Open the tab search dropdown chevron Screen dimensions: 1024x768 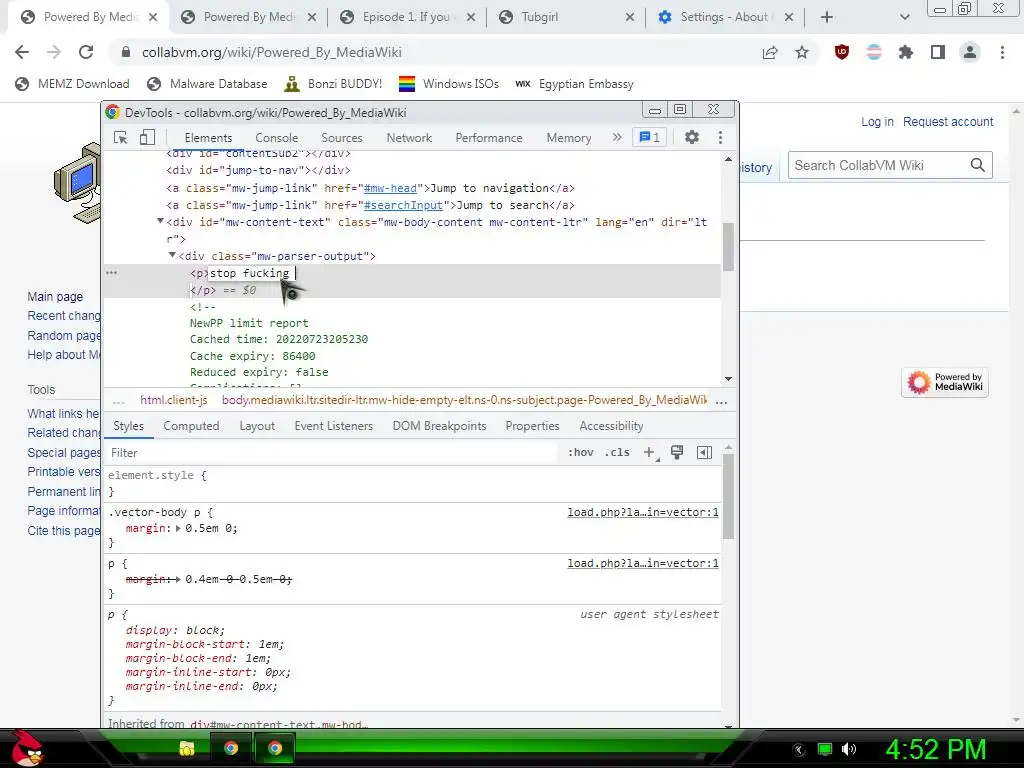[x=904, y=17]
